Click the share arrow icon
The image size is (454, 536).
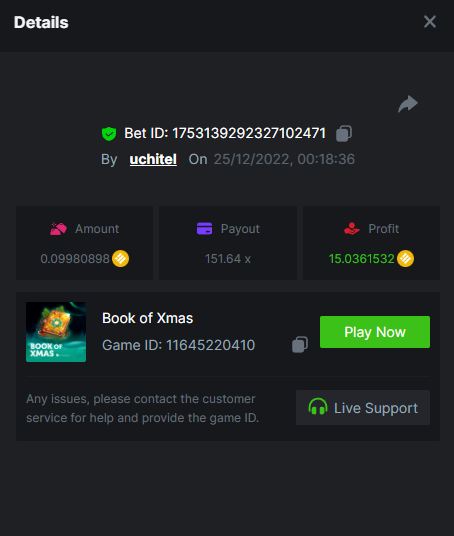click(x=408, y=104)
